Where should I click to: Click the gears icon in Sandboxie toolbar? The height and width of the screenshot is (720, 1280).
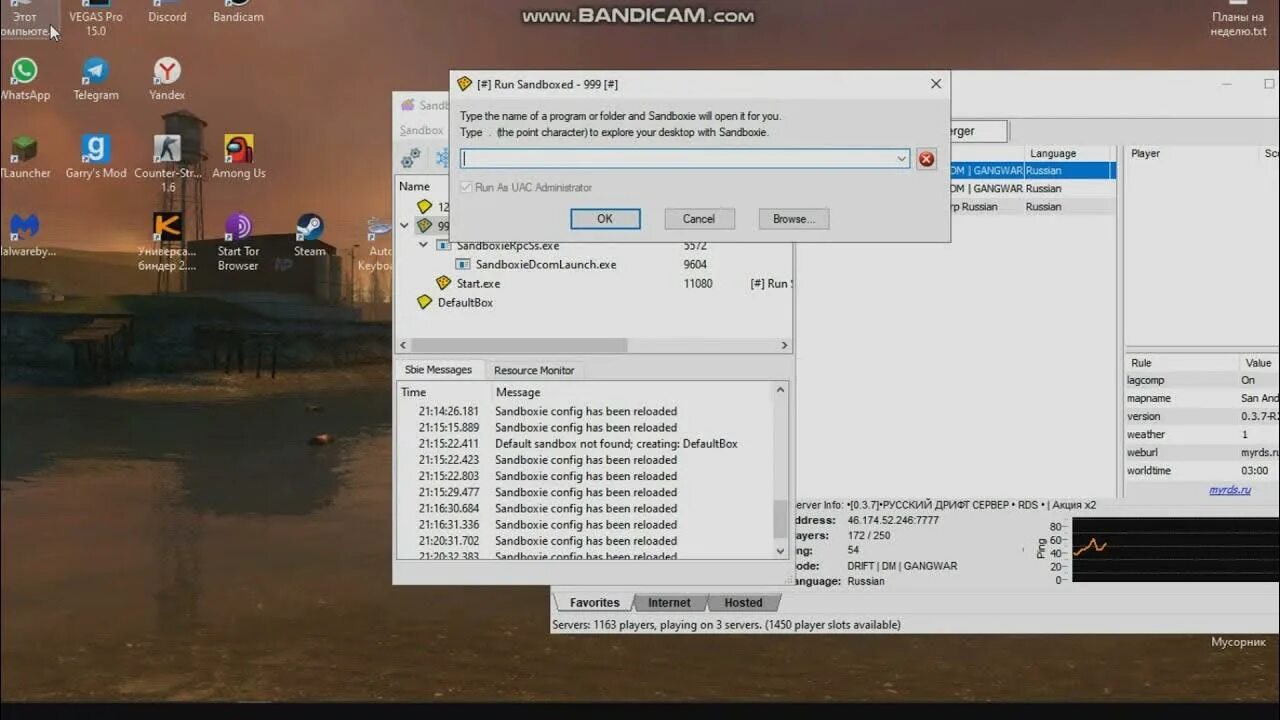coord(410,158)
